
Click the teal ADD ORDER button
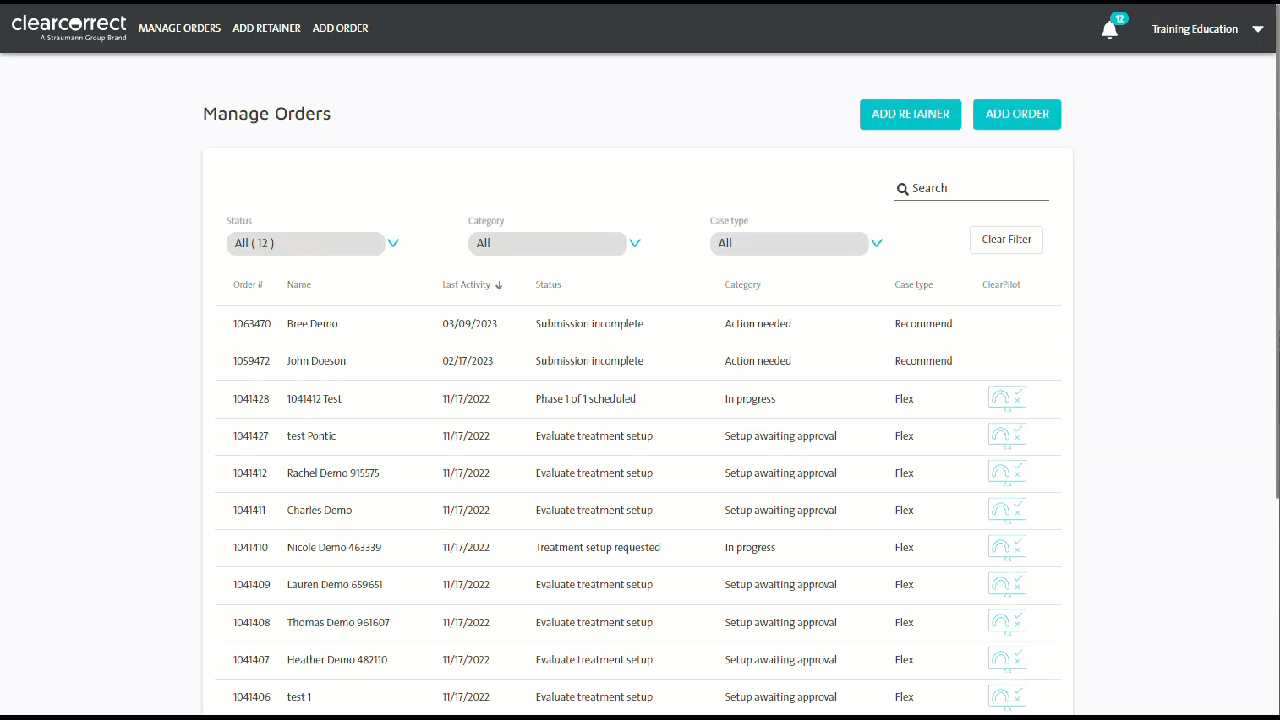pyautogui.click(x=1017, y=114)
